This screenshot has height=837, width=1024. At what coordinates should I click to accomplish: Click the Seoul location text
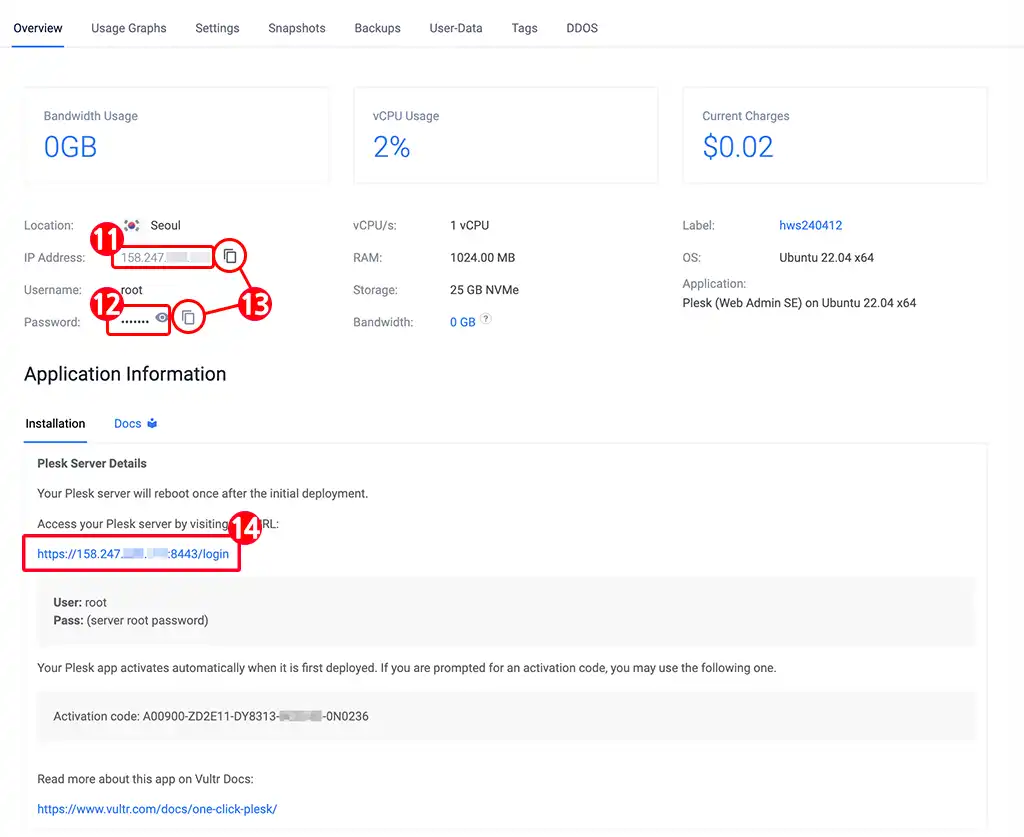[165, 225]
